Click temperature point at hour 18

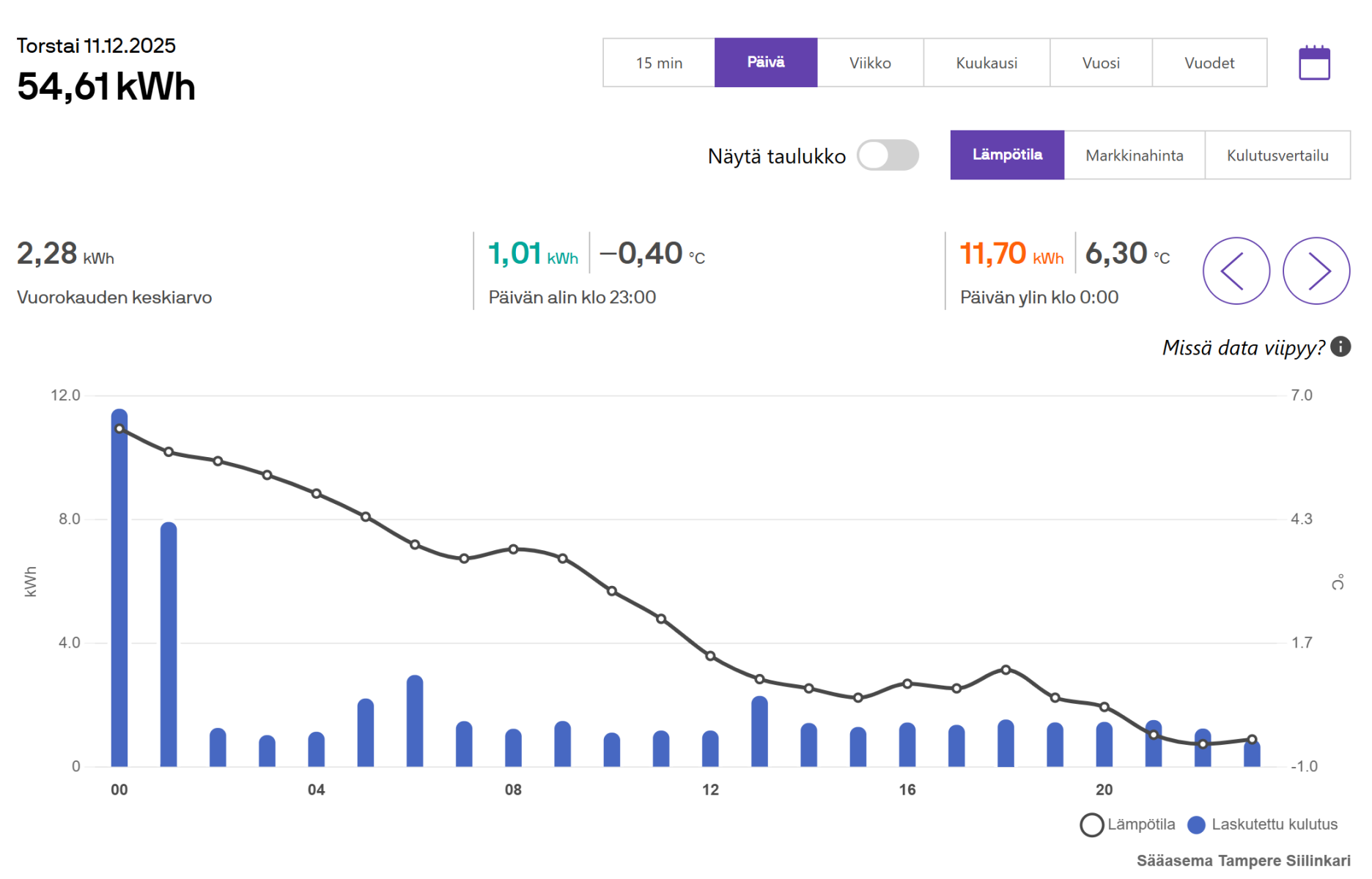click(x=1006, y=670)
